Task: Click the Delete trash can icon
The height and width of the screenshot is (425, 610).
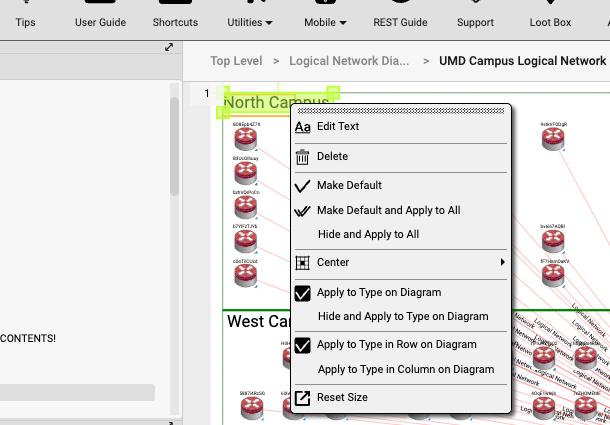Action: [302, 157]
